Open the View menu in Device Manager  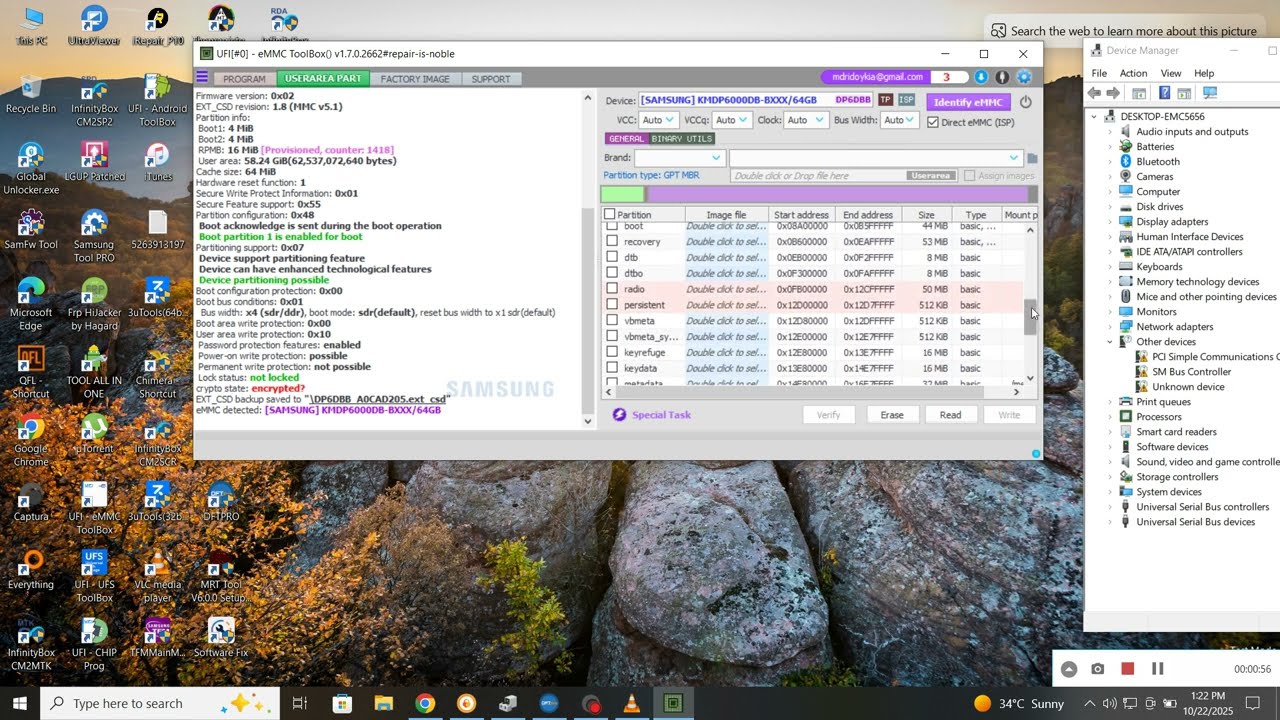[x=1171, y=73]
